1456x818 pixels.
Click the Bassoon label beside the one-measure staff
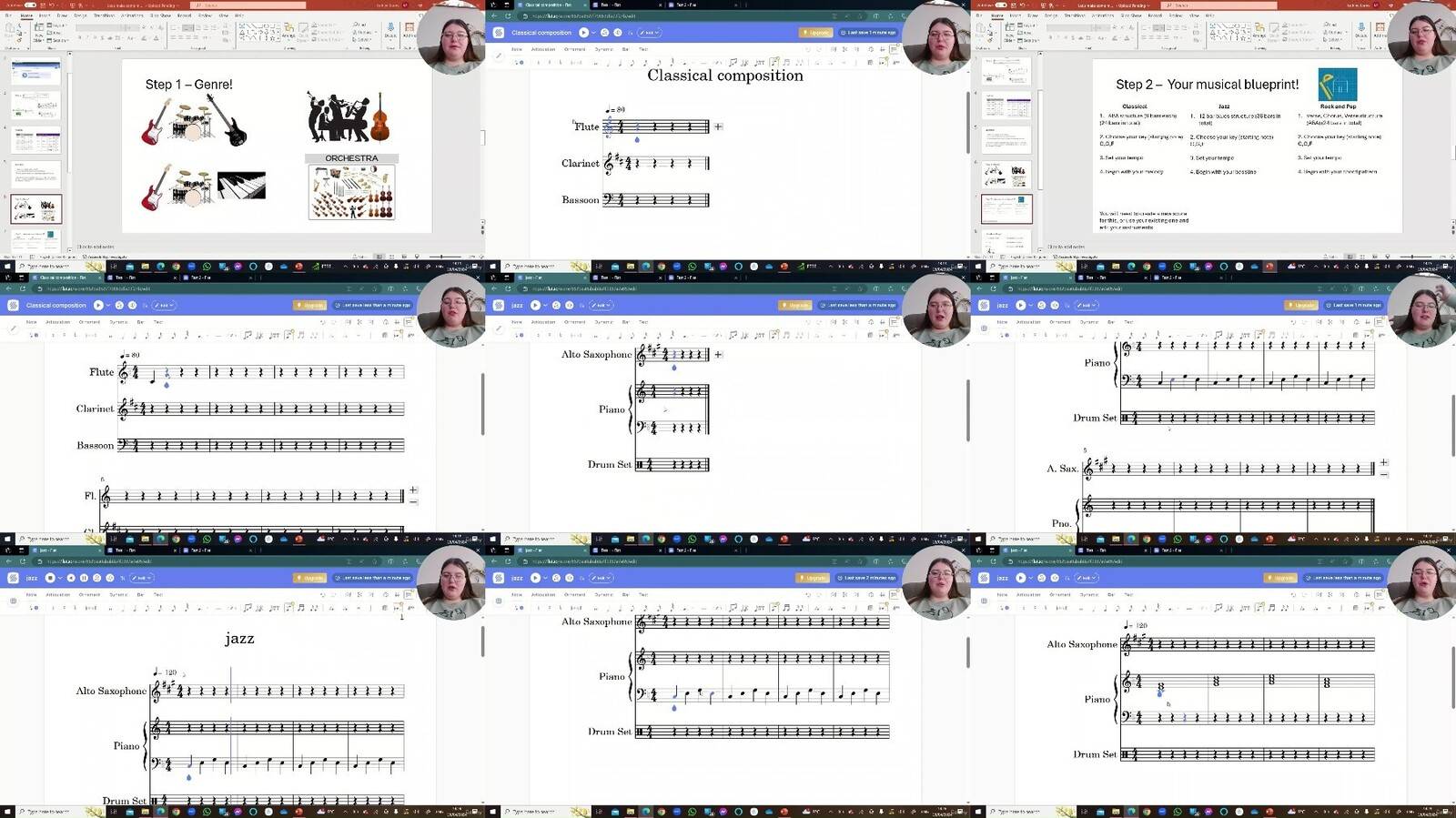[x=581, y=200]
